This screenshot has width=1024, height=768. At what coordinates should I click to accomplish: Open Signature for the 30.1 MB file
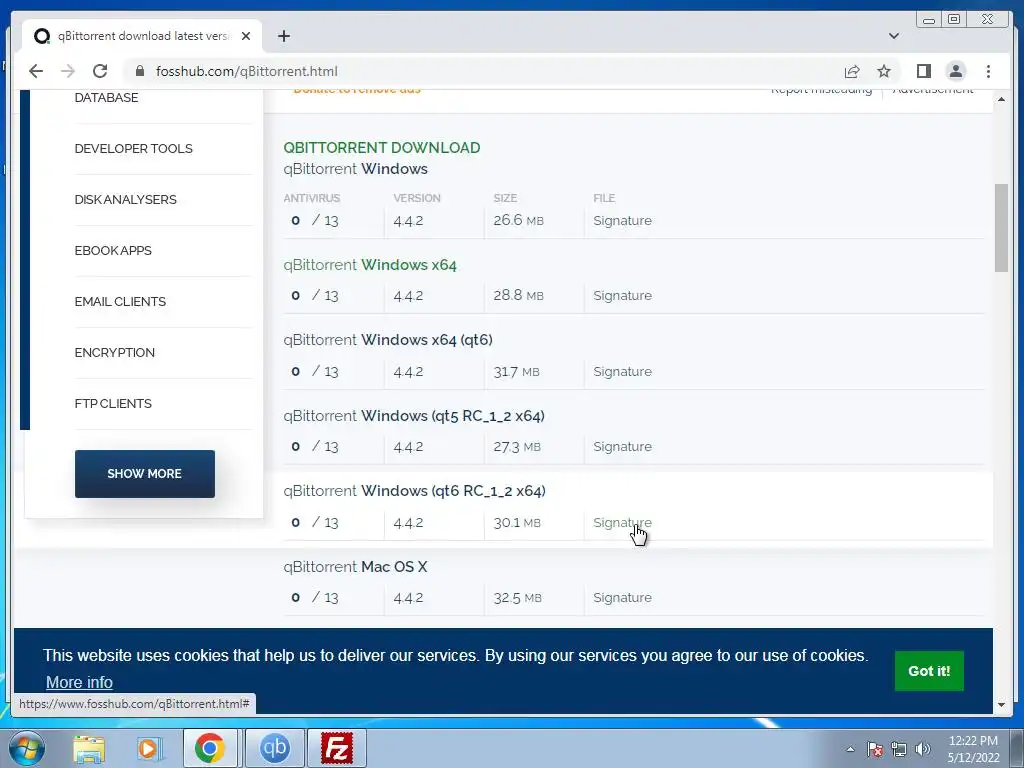[x=622, y=522]
